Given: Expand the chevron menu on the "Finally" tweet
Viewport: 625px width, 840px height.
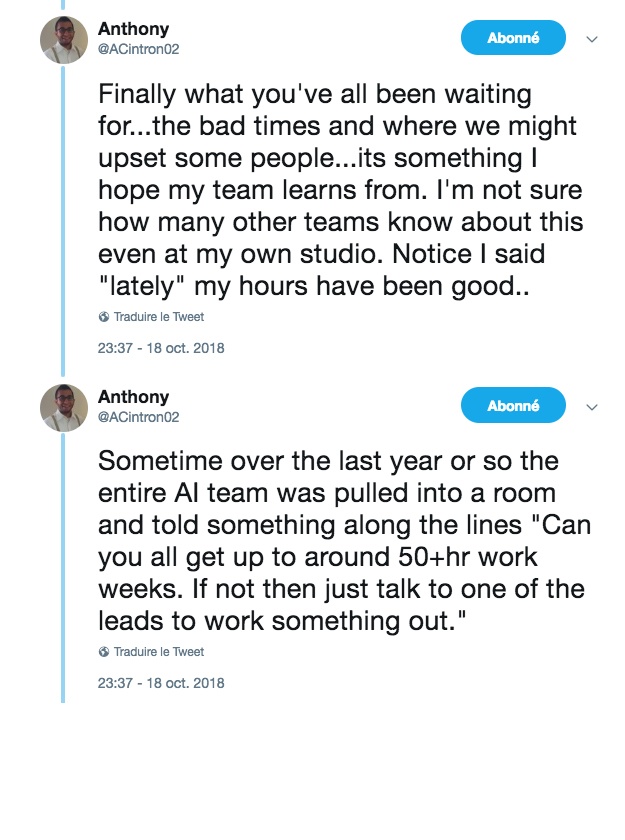Looking at the screenshot, I should point(591,41).
